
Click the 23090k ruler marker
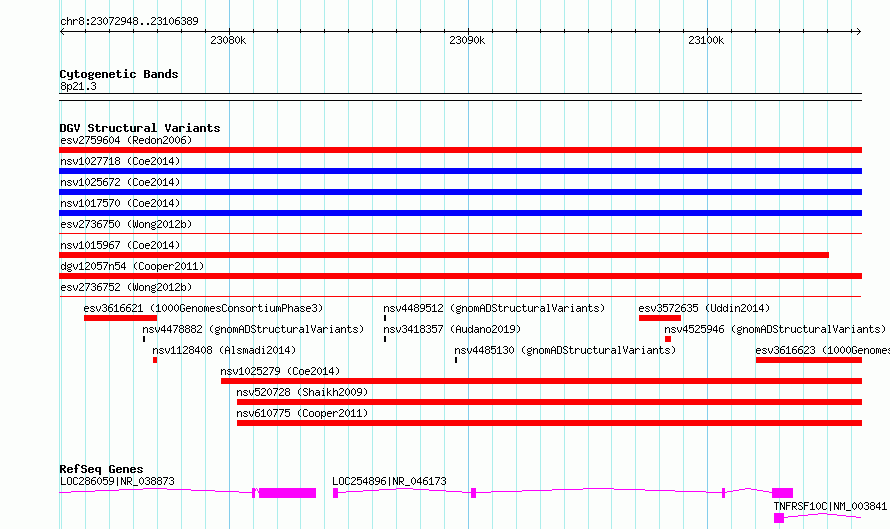(467, 40)
